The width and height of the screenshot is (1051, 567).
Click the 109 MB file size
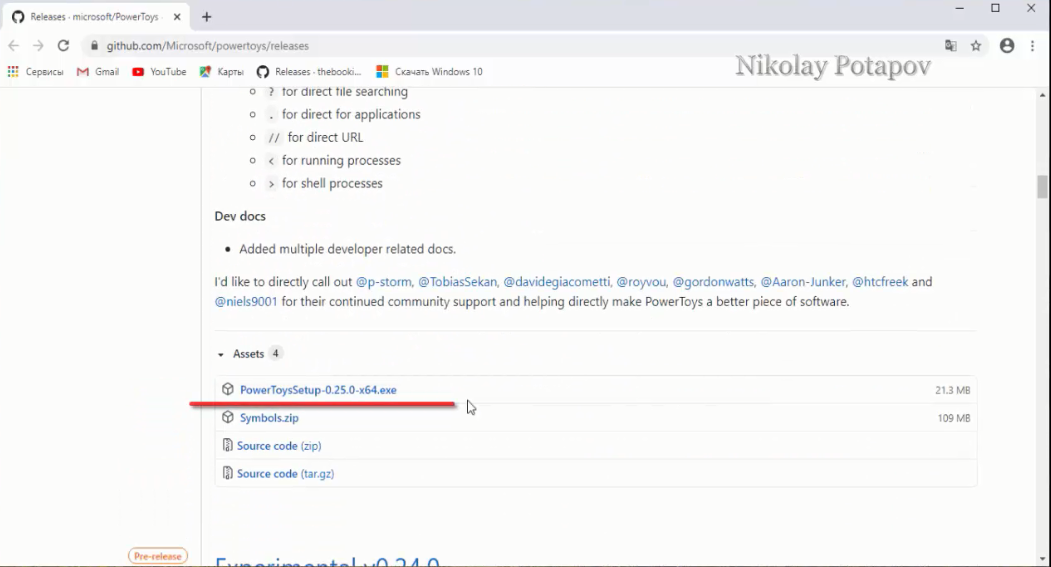tap(954, 418)
